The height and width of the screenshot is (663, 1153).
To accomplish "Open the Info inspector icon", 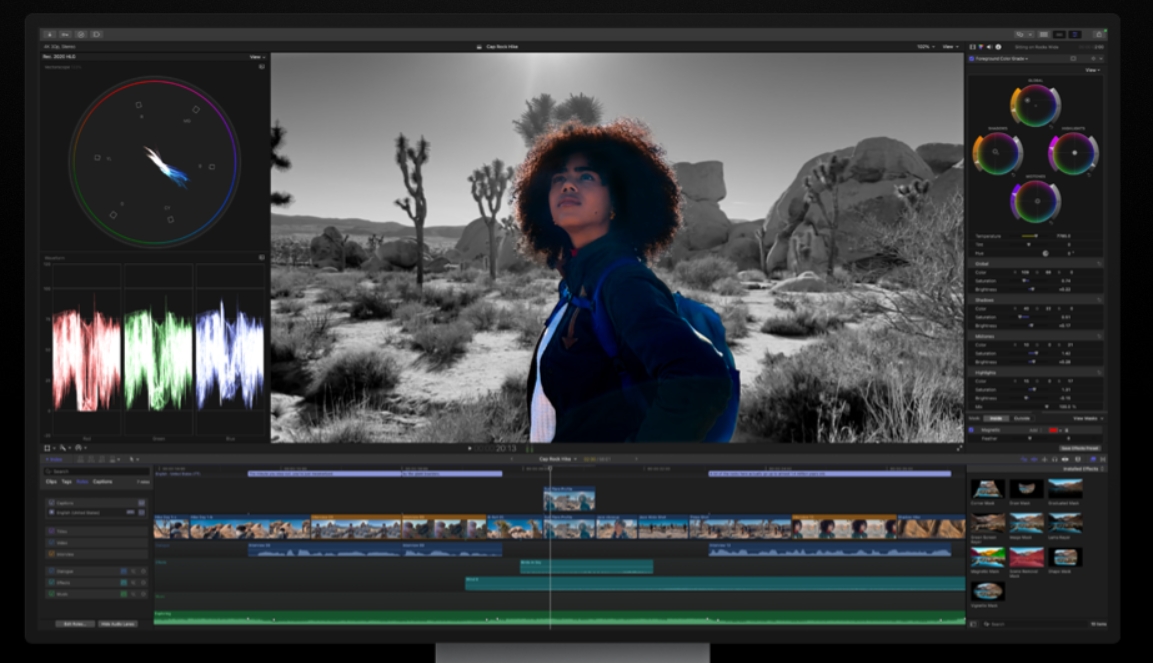I will [998, 47].
